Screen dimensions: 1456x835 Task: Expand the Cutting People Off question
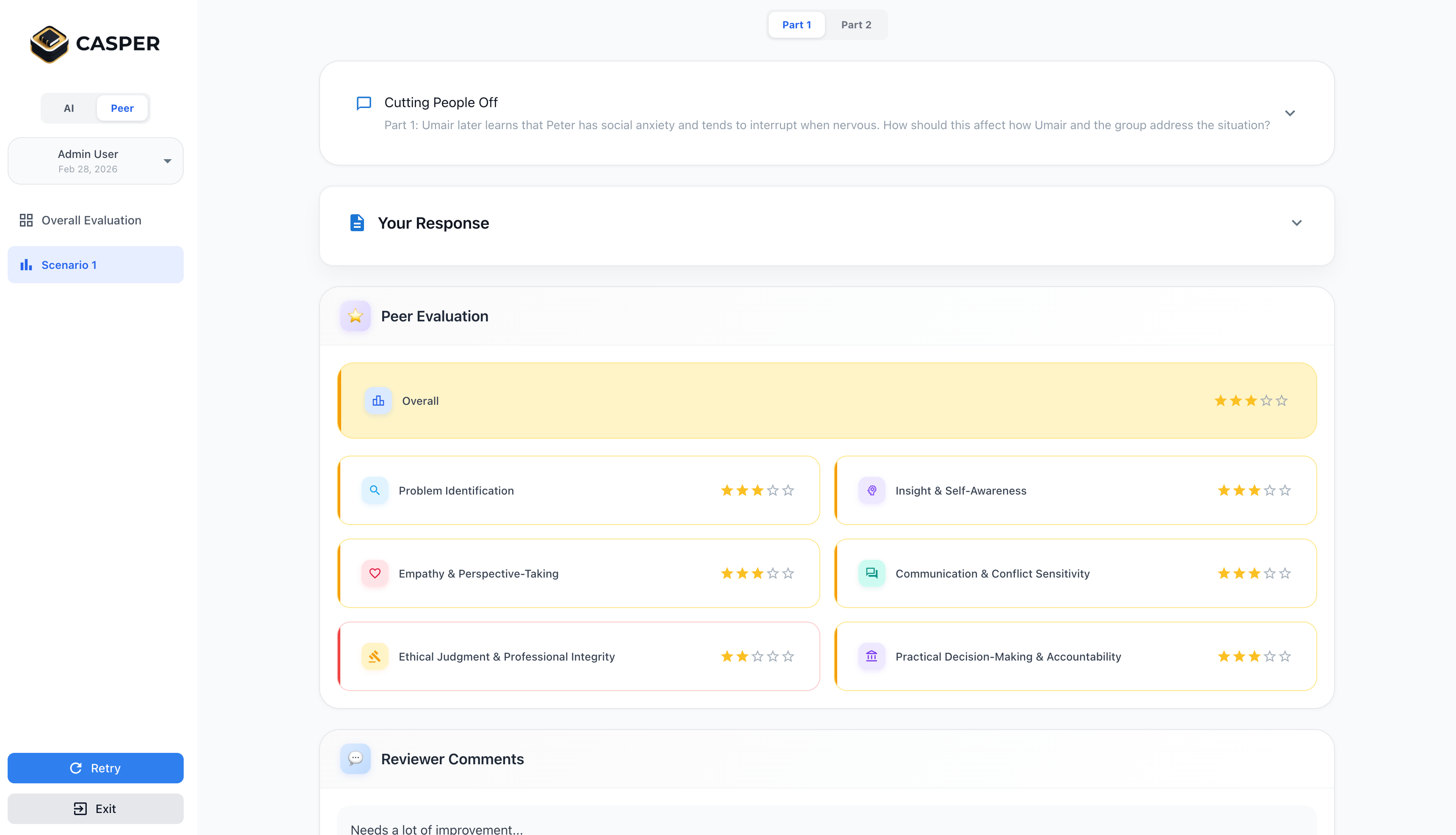tap(1290, 113)
